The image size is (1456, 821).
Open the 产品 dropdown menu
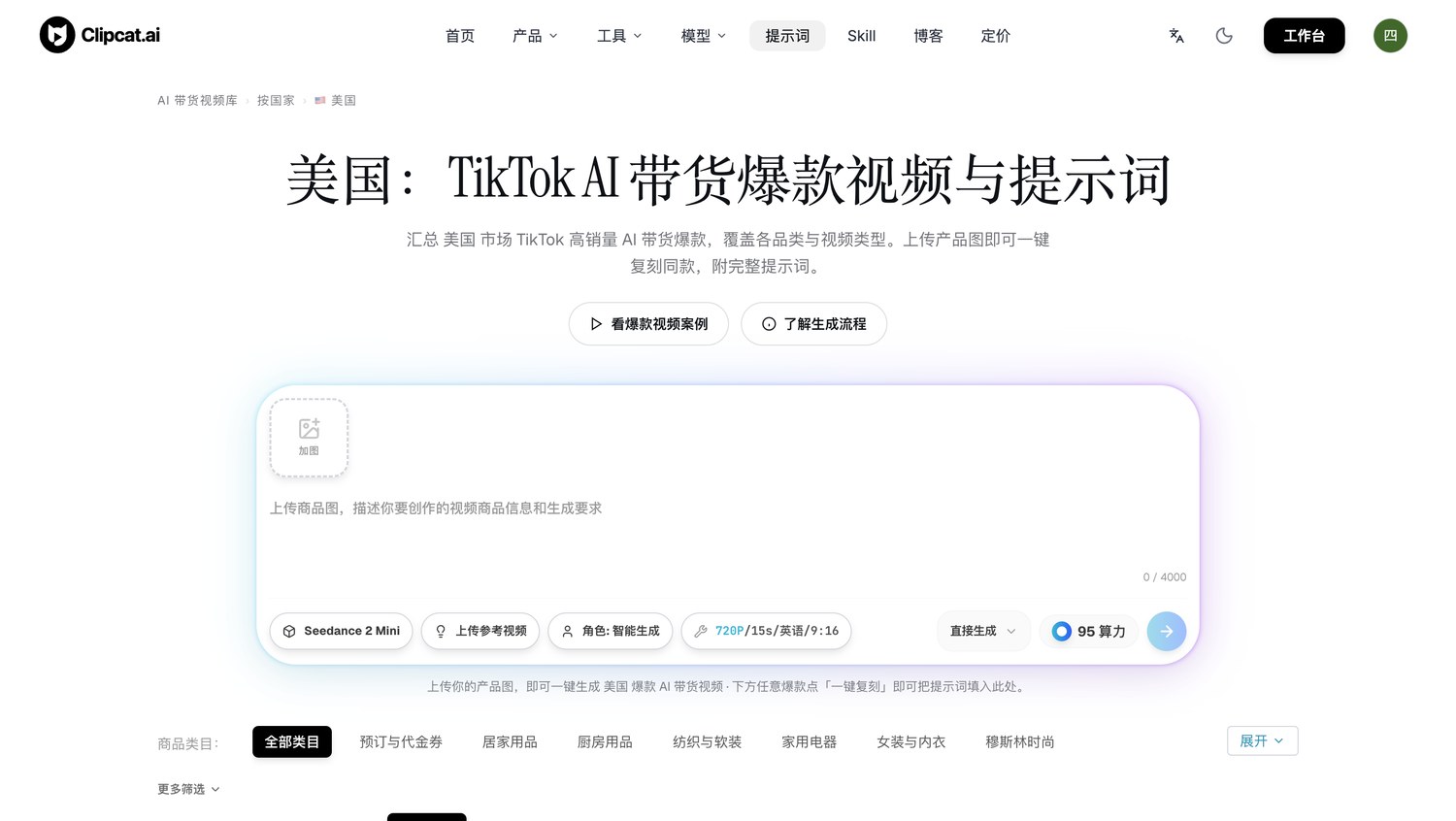[535, 36]
